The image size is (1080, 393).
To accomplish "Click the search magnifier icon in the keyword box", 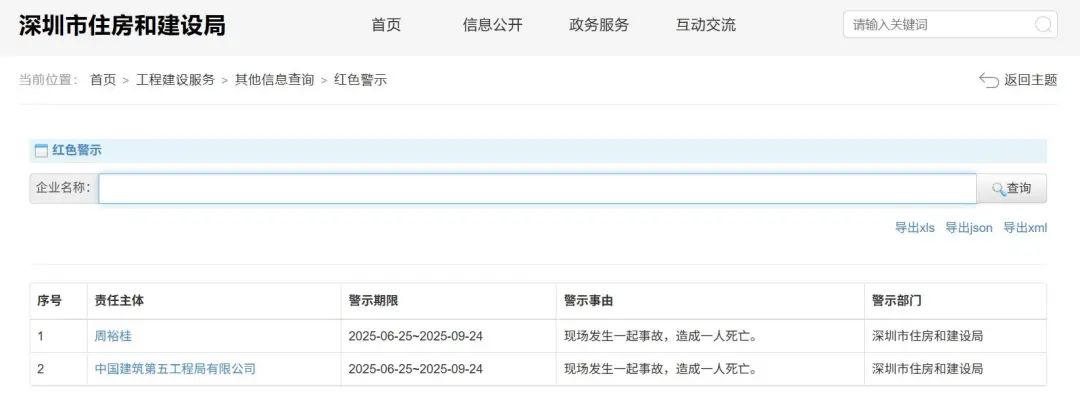I will click(1043, 25).
